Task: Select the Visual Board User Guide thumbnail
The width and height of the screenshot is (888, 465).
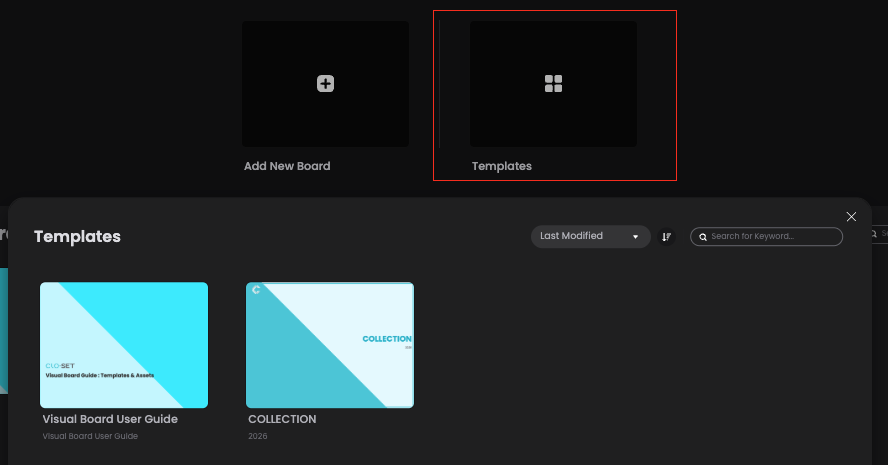Action: (x=124, y=345)
